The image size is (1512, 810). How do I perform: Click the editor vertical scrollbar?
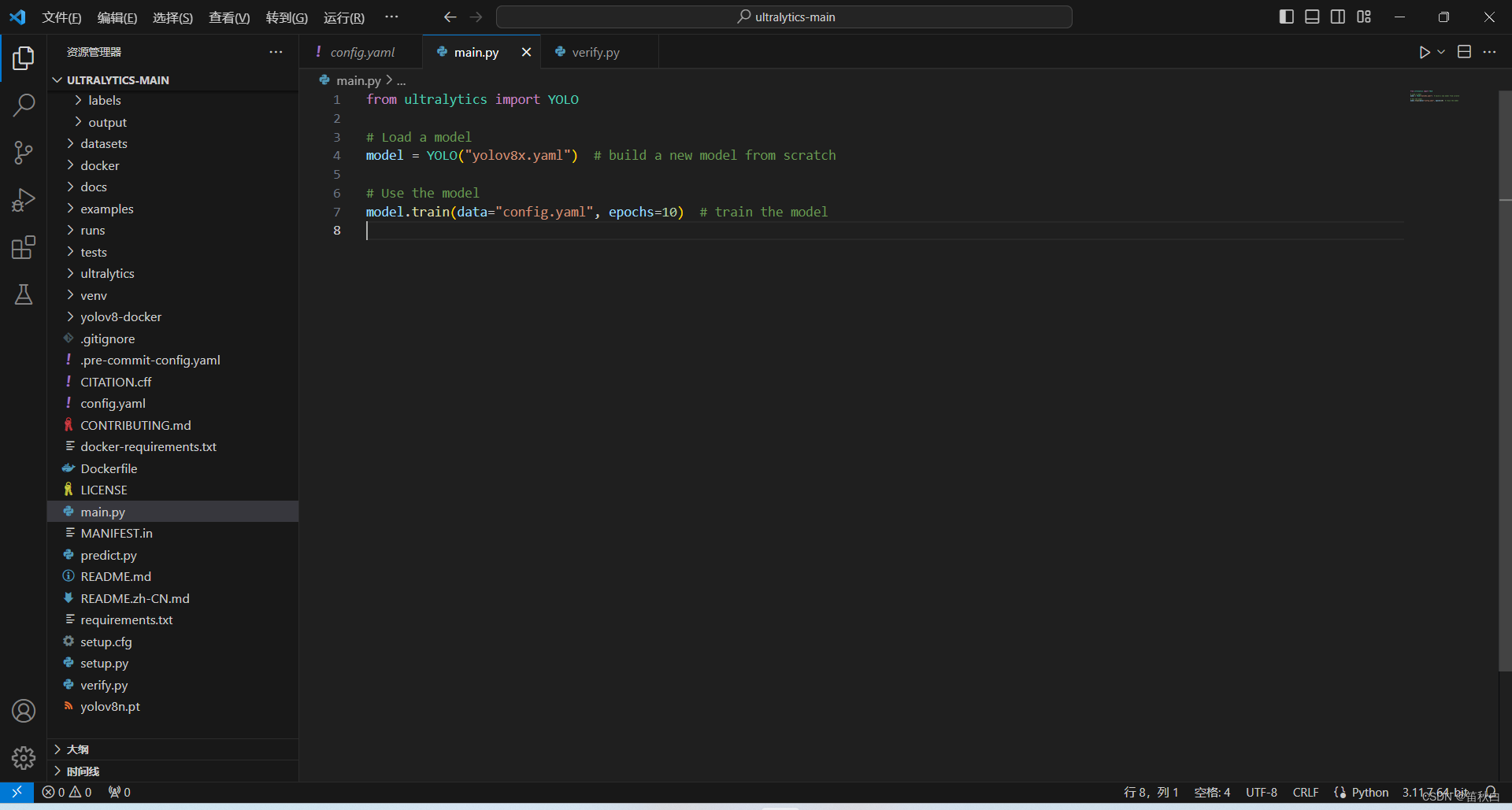[x=1505, y=381]
